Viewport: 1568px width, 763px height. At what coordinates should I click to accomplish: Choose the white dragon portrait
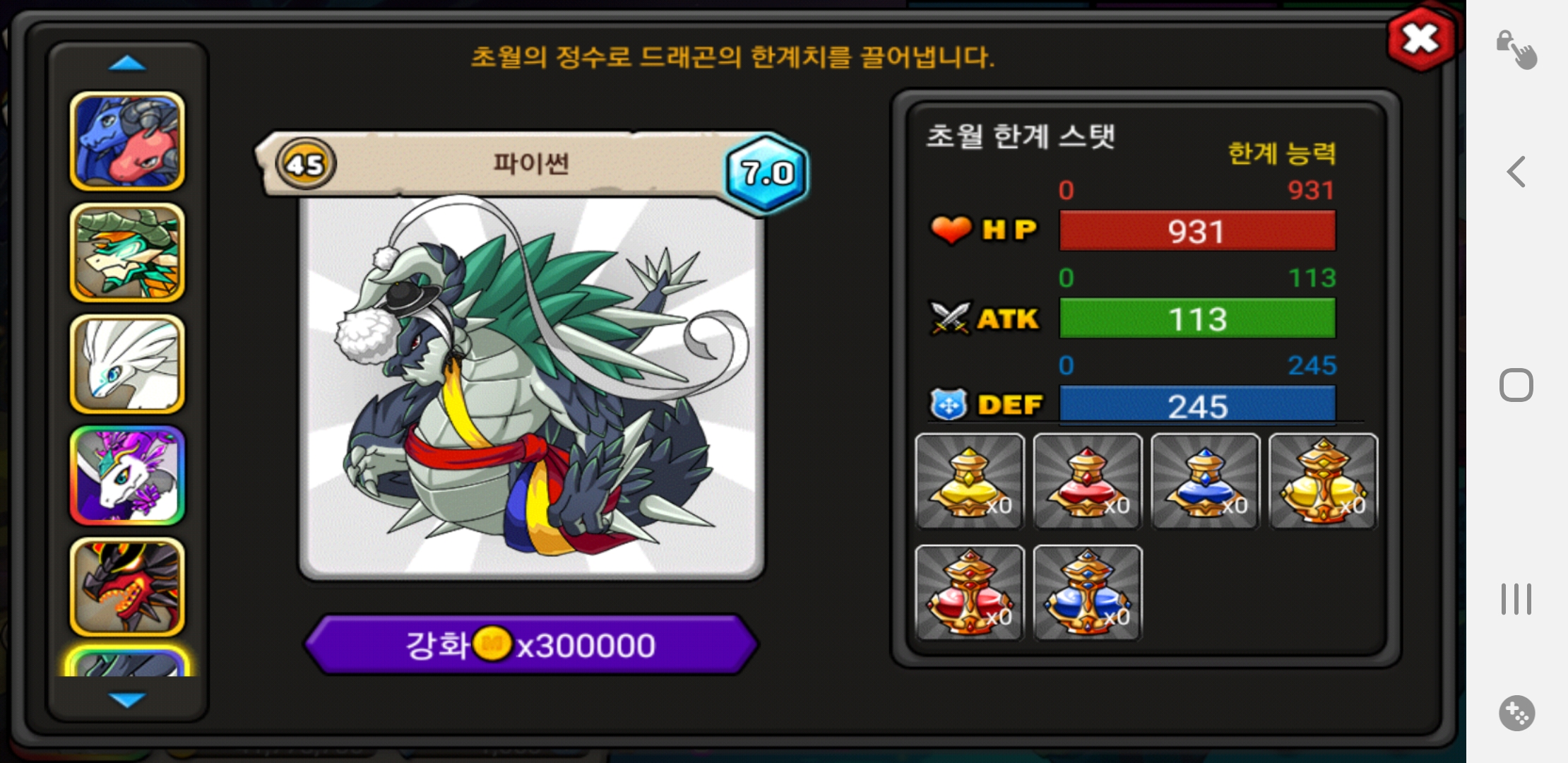pyautogui.click(x=127, y=364)
